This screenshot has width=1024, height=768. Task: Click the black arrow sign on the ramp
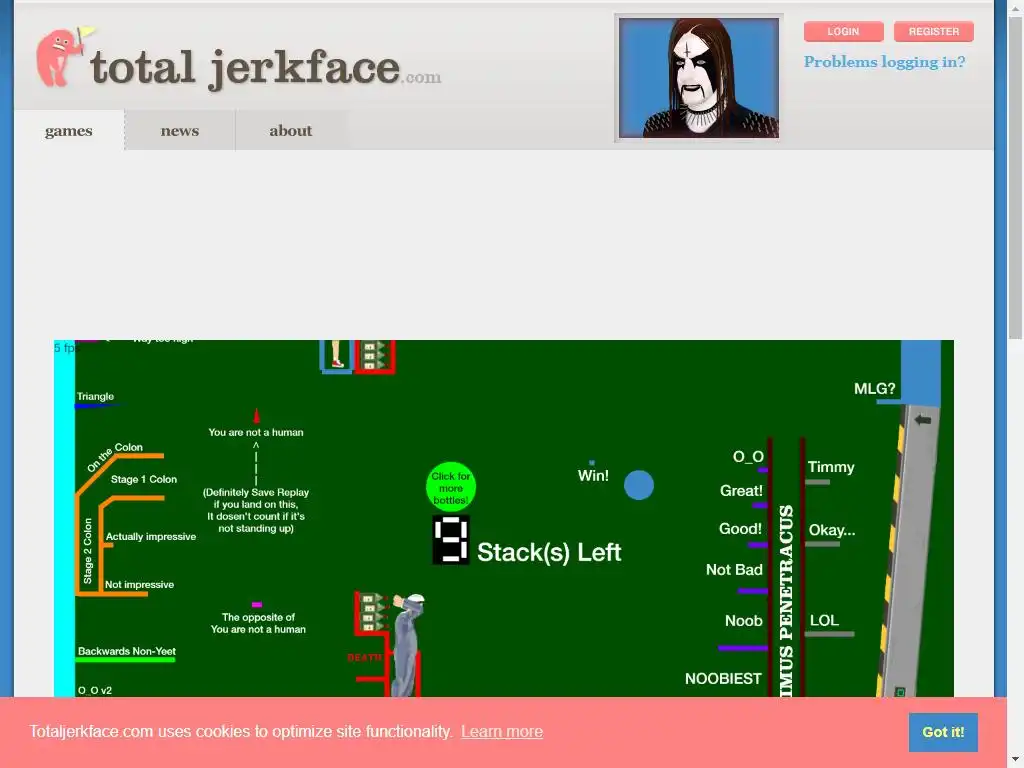[923, 420]
